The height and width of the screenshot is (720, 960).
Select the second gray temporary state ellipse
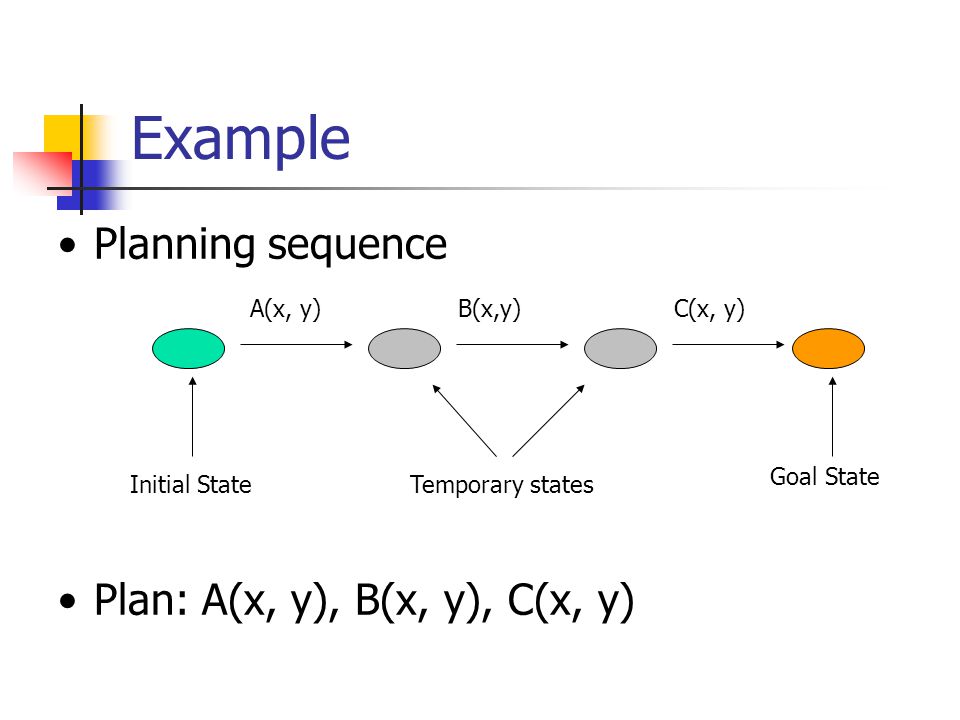point(620,348)
